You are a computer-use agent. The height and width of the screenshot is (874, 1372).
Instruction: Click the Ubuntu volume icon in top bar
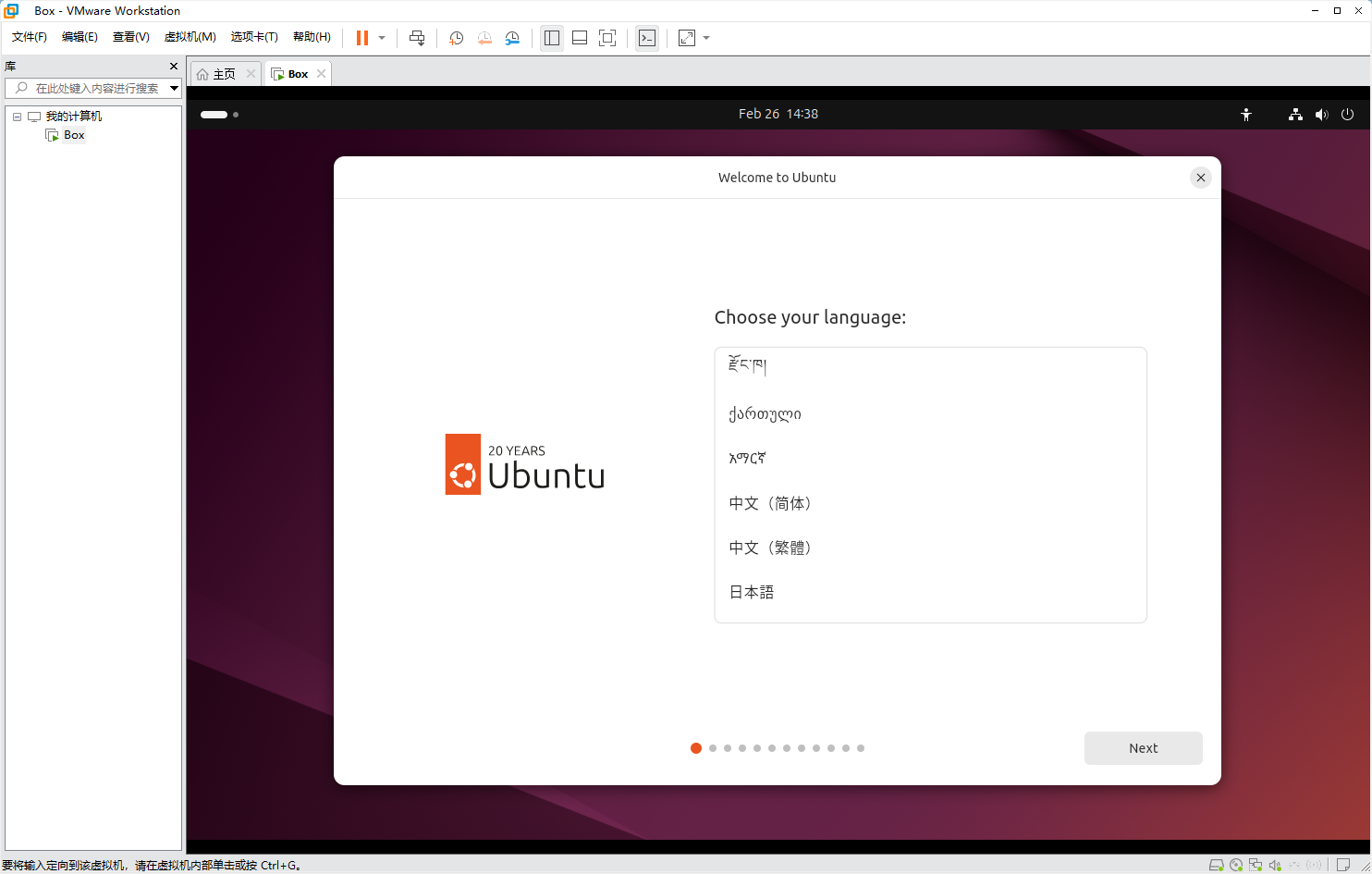[1321, 115]
